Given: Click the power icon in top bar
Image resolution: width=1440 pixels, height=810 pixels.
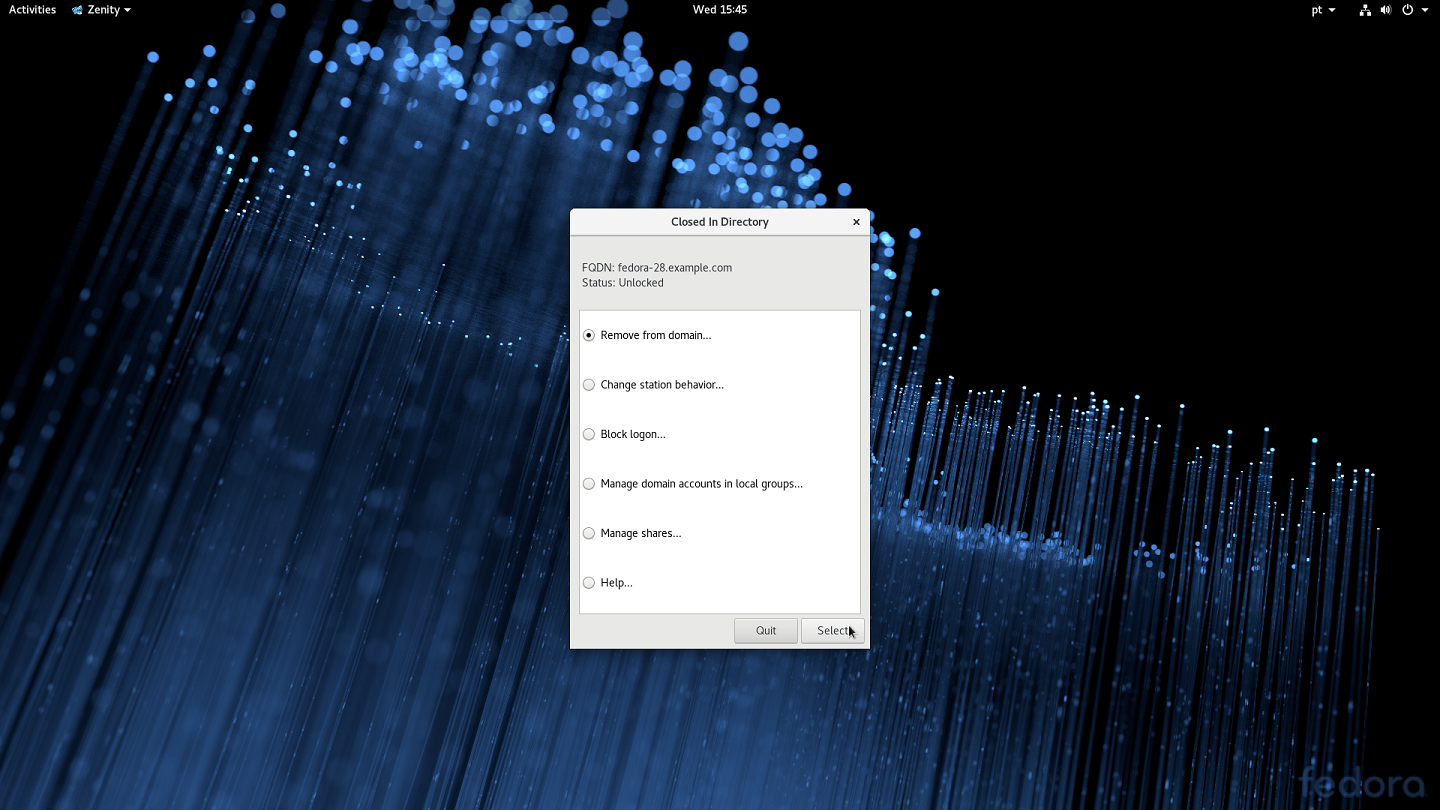Looking at the screenshot, I should 1407,9.
